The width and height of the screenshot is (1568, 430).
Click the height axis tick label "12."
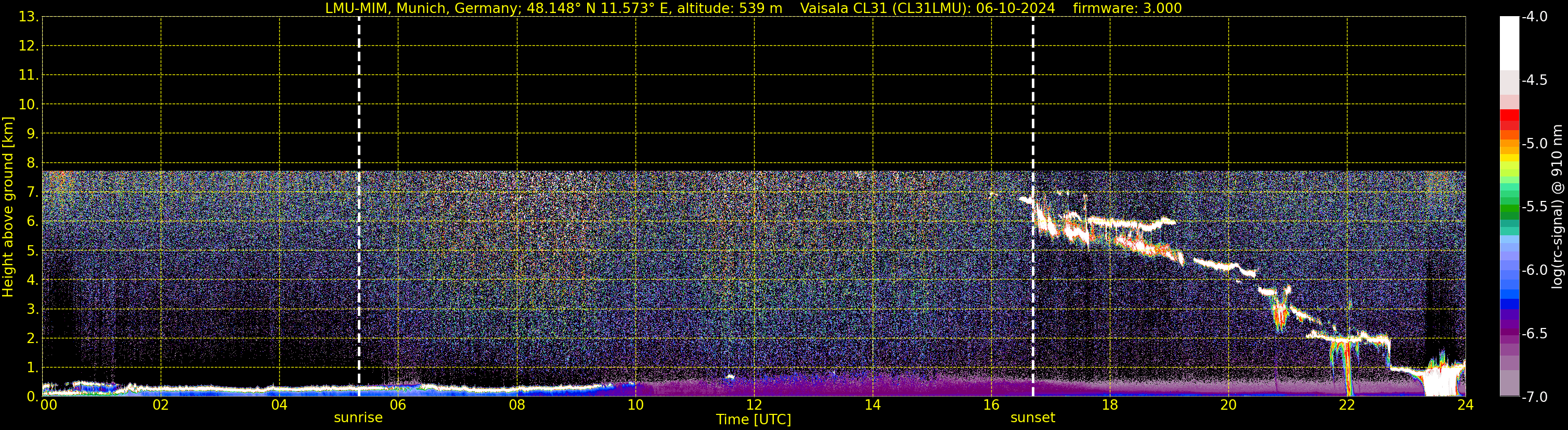[29, 46]
